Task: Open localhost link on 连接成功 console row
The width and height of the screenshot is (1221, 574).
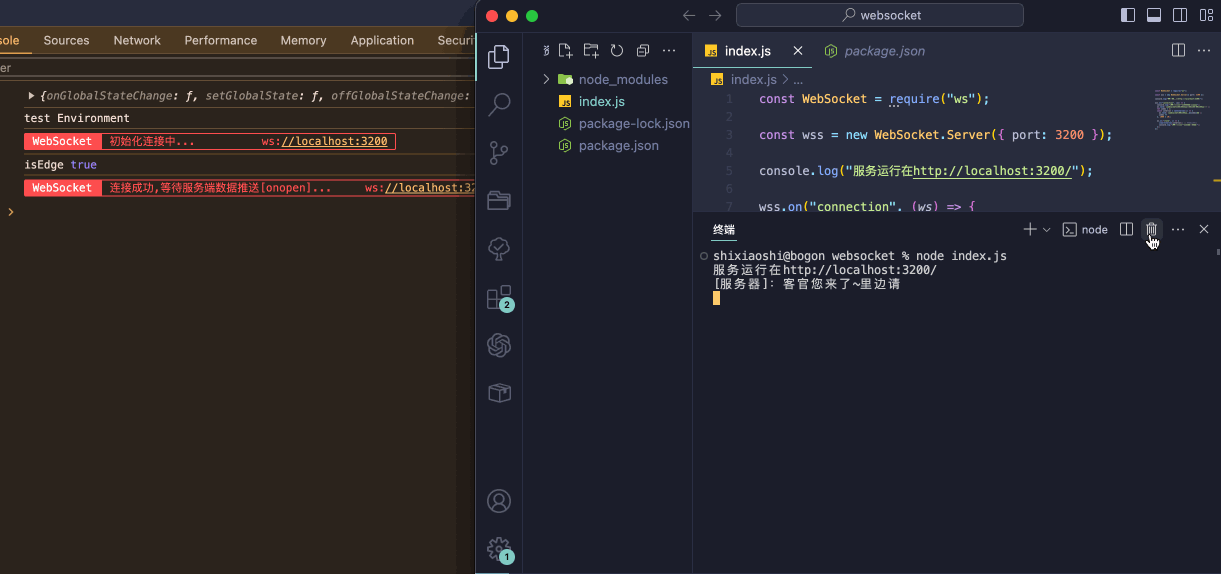Action: [429, 188]
